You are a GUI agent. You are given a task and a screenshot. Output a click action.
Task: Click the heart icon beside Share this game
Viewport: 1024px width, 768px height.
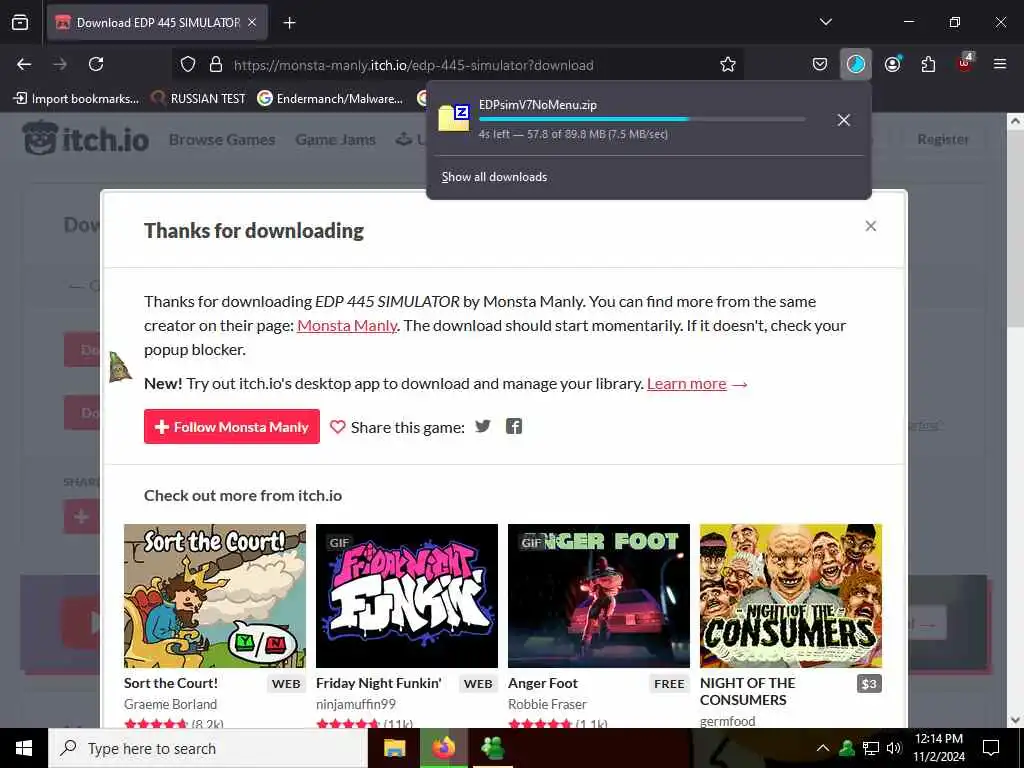click(338, 427)
